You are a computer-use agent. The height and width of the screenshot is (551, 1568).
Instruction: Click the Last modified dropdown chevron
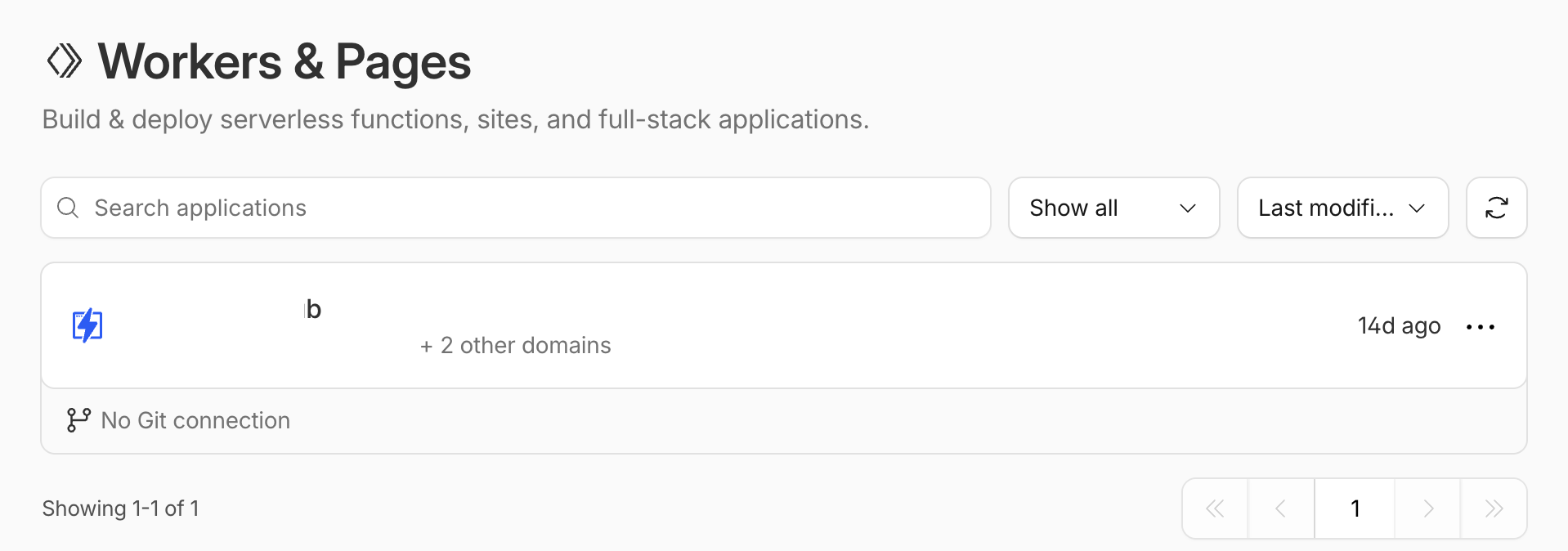[x=1417, y=208]
